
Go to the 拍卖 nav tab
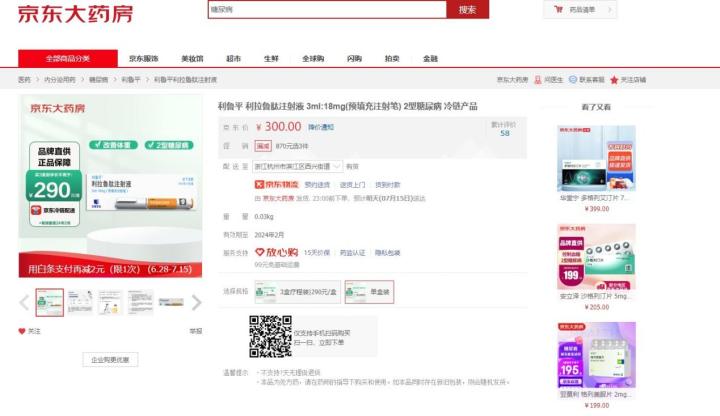[x=392, y=59]
